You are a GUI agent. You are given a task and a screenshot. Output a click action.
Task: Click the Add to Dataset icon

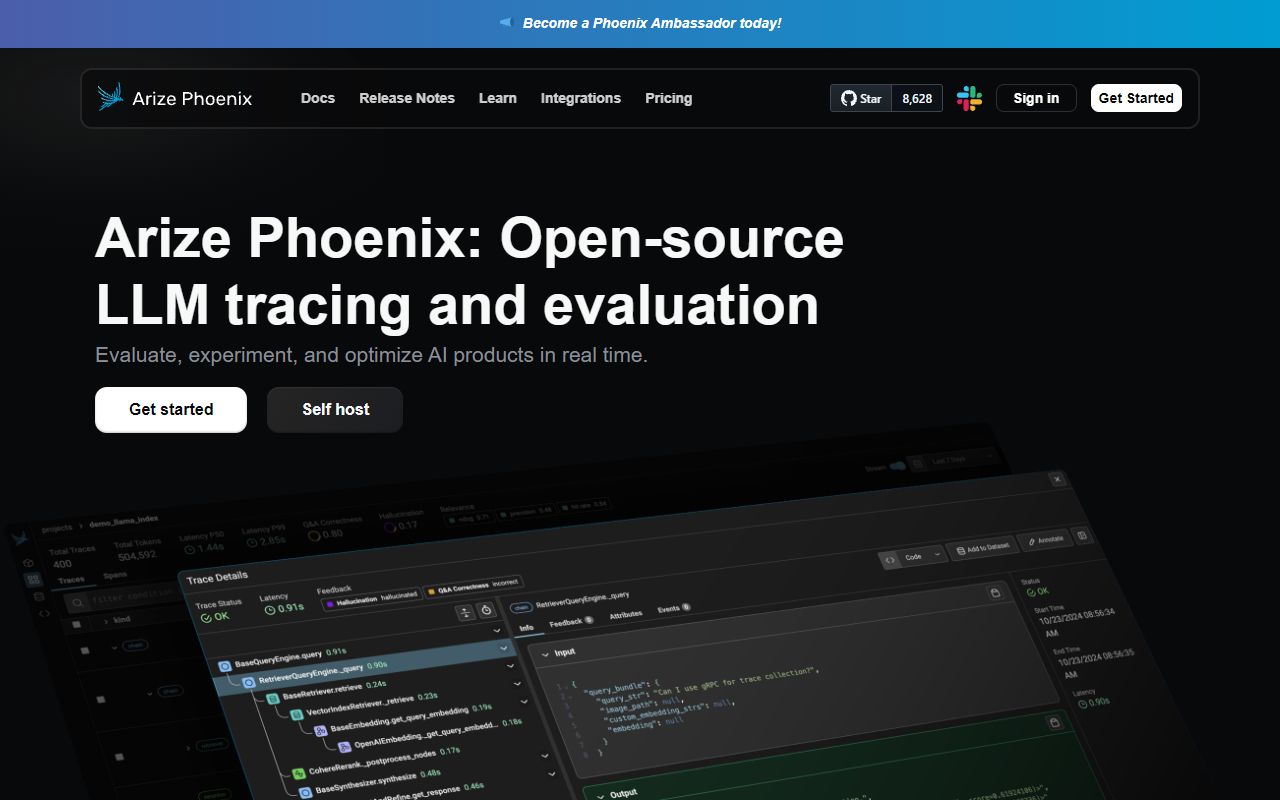pyautogui.click(x=961, y=550)
